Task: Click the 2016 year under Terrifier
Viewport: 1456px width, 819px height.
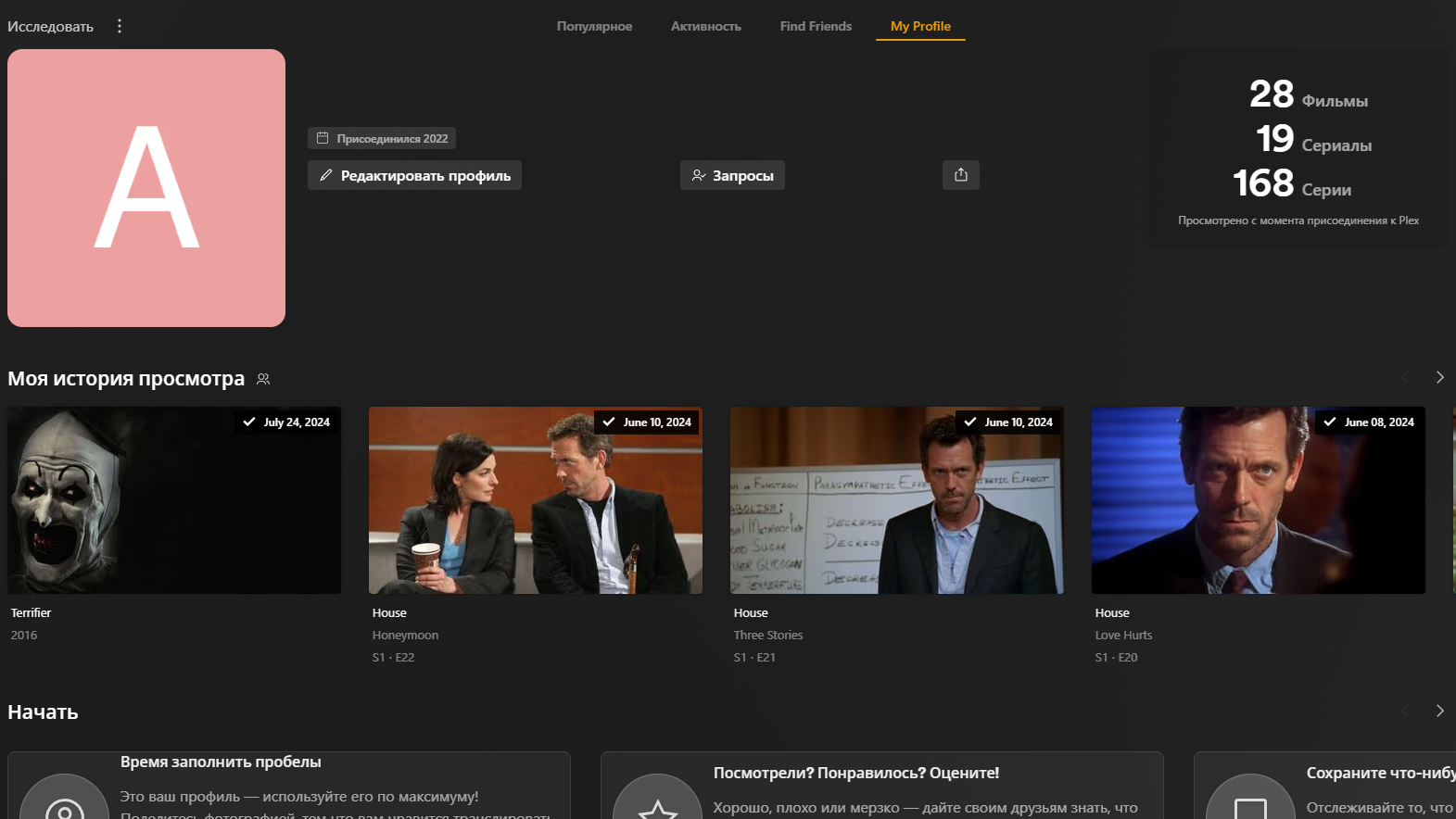Action: pyautogui.click(x=24, y=635)
